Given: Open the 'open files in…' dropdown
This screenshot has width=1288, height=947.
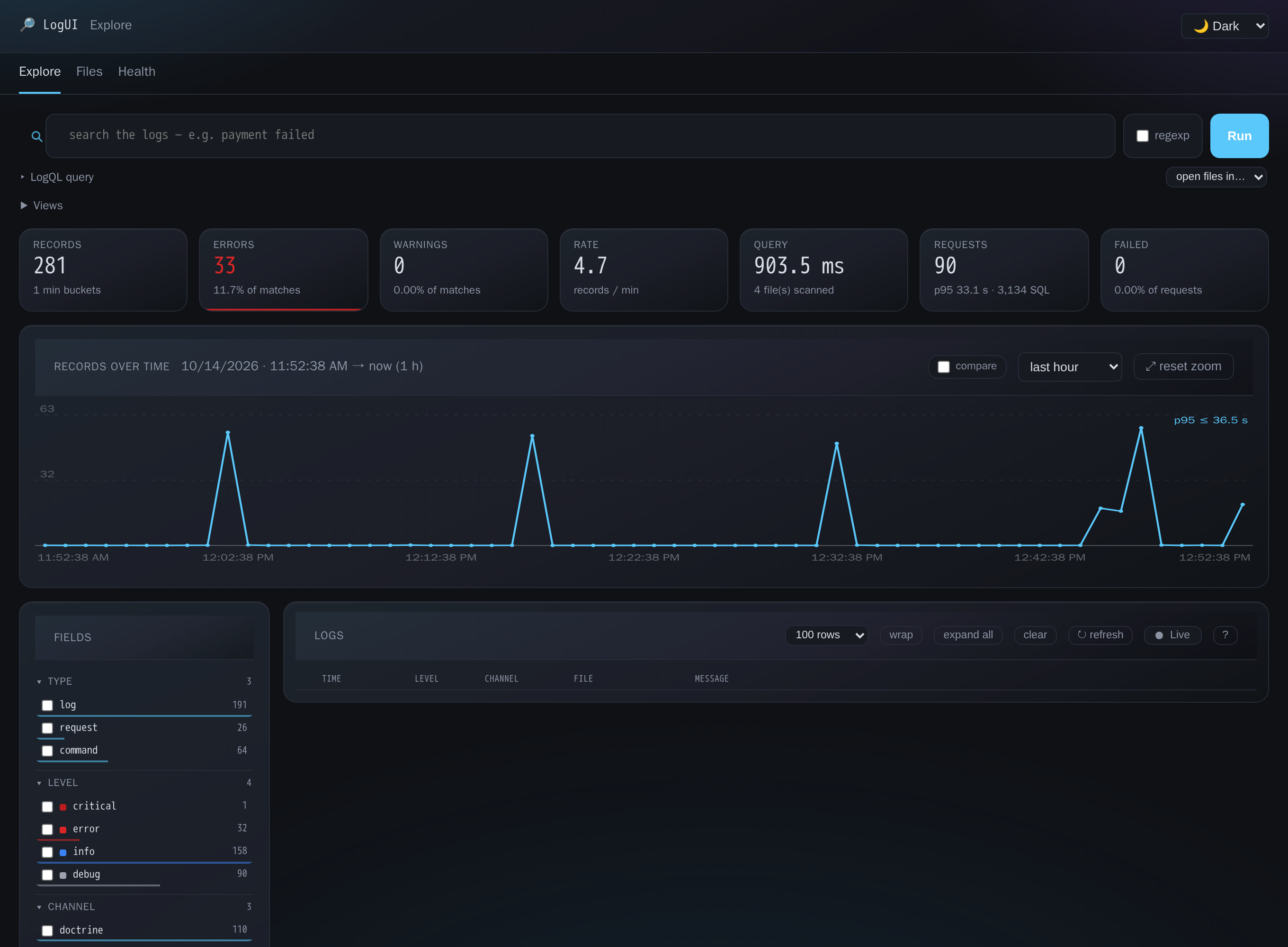Looking at the screenshot, I should click(1216, 177).
